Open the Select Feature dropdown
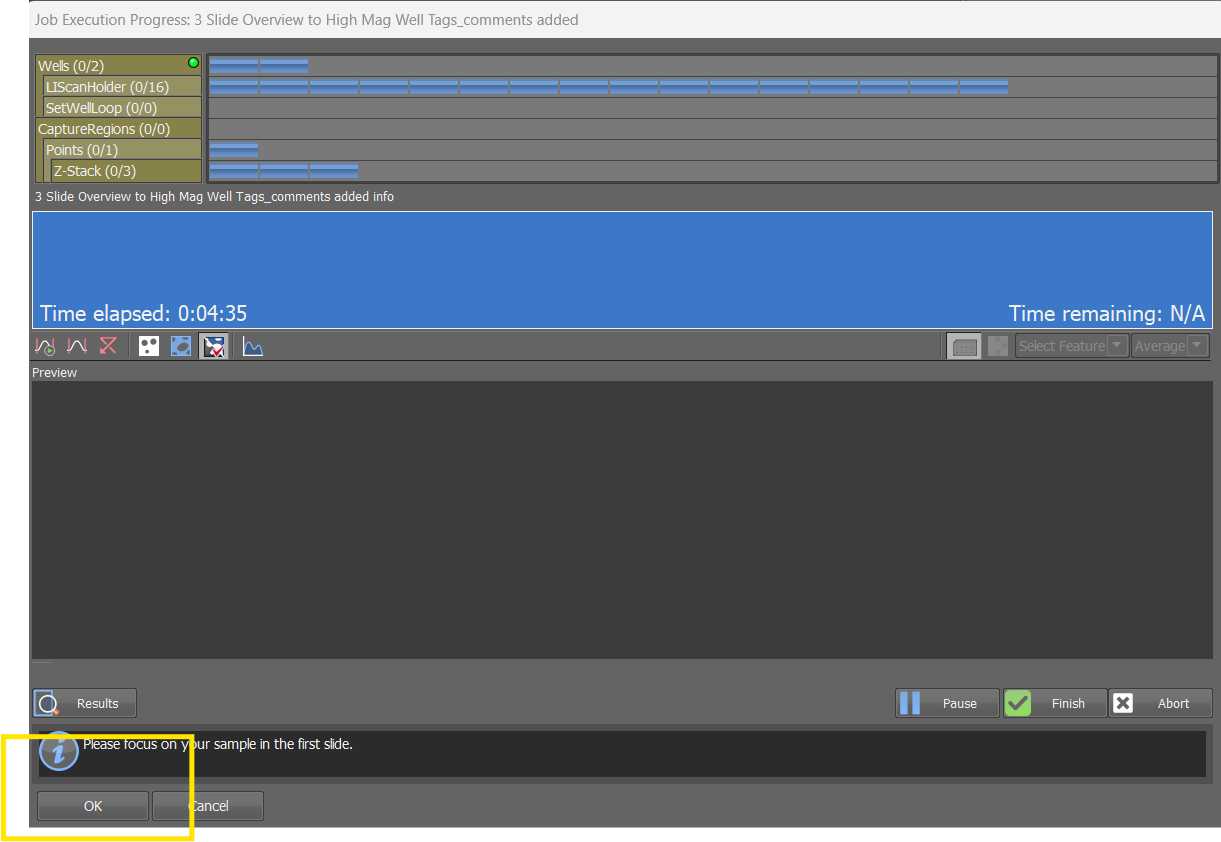The image size is (1221, 842). coord(1072,346)
